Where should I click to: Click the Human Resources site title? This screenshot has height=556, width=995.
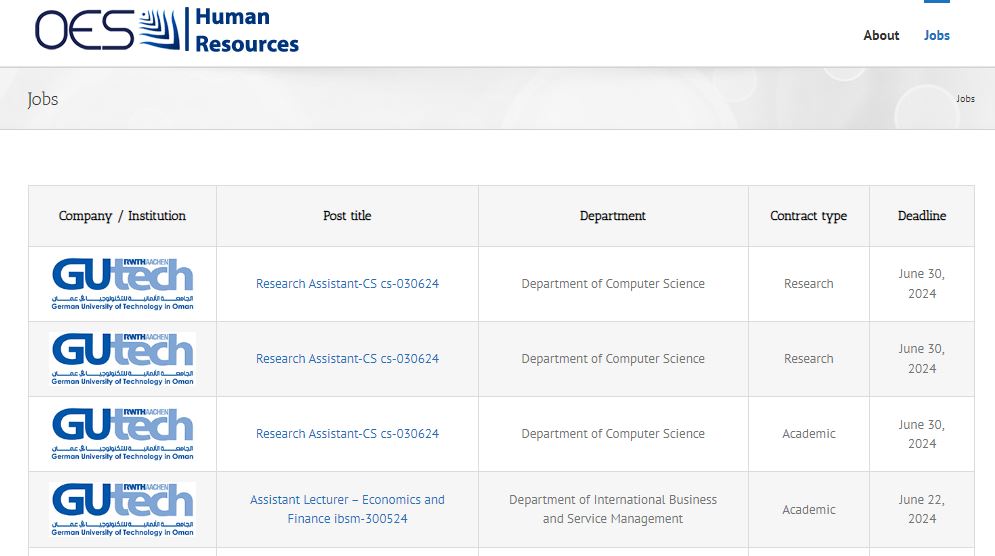[x=246, y=30]
